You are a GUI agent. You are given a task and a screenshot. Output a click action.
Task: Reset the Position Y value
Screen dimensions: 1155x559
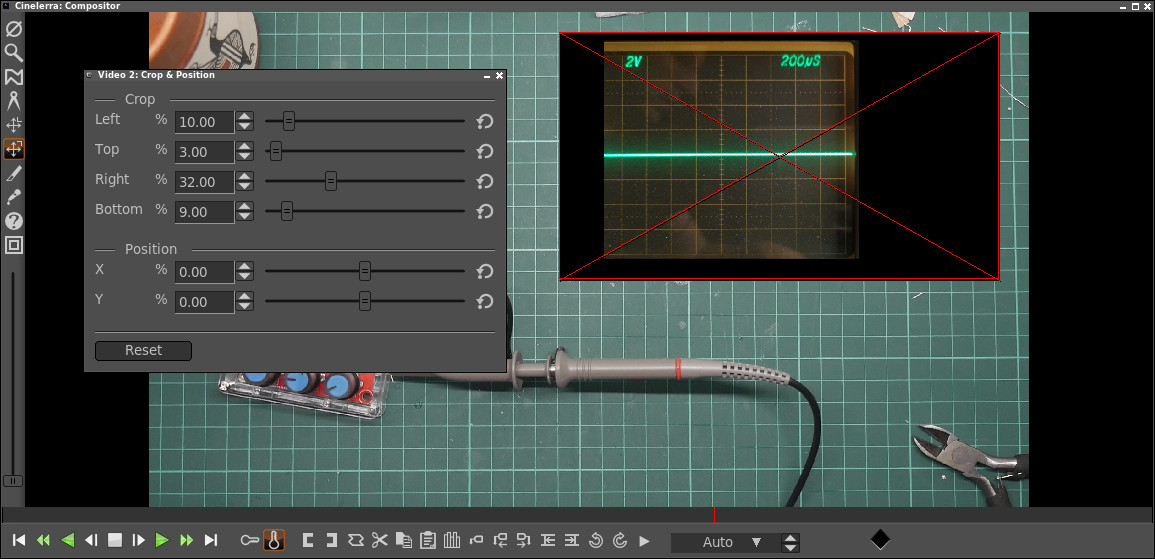[485, 302]
